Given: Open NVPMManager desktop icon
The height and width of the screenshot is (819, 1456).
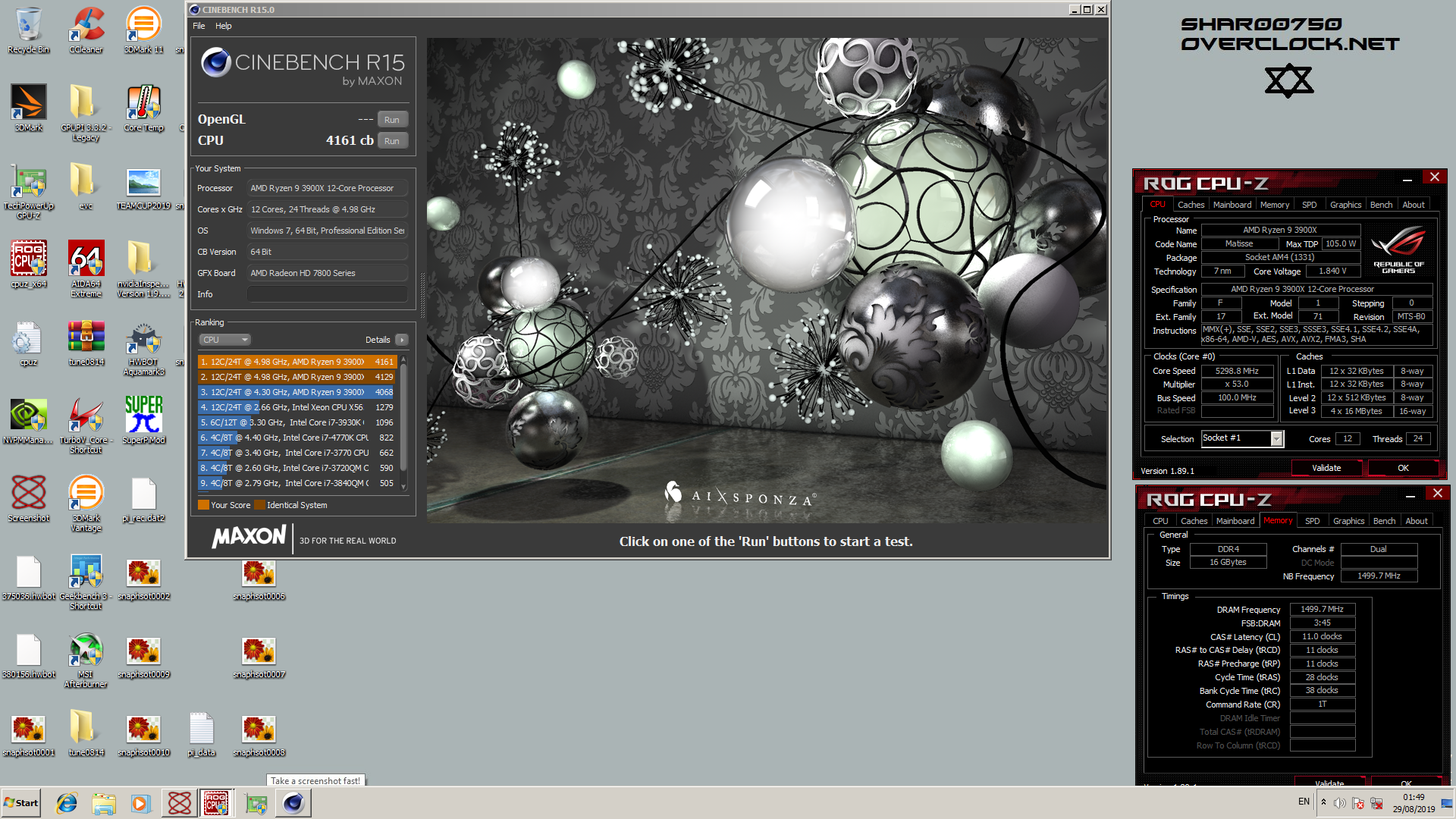Looking at the screenshot, I should (x=28, y=421).
